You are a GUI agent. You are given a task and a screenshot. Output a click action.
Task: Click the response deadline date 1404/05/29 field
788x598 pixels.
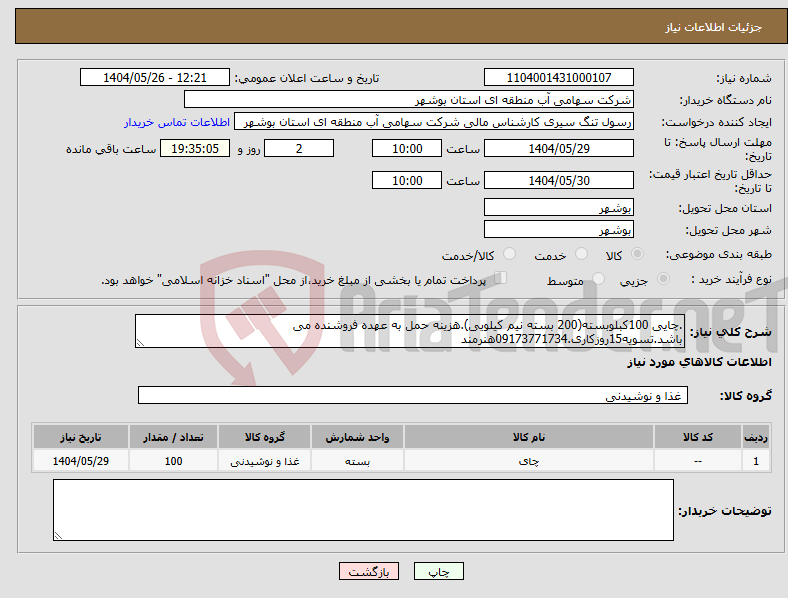coord(558,148)
